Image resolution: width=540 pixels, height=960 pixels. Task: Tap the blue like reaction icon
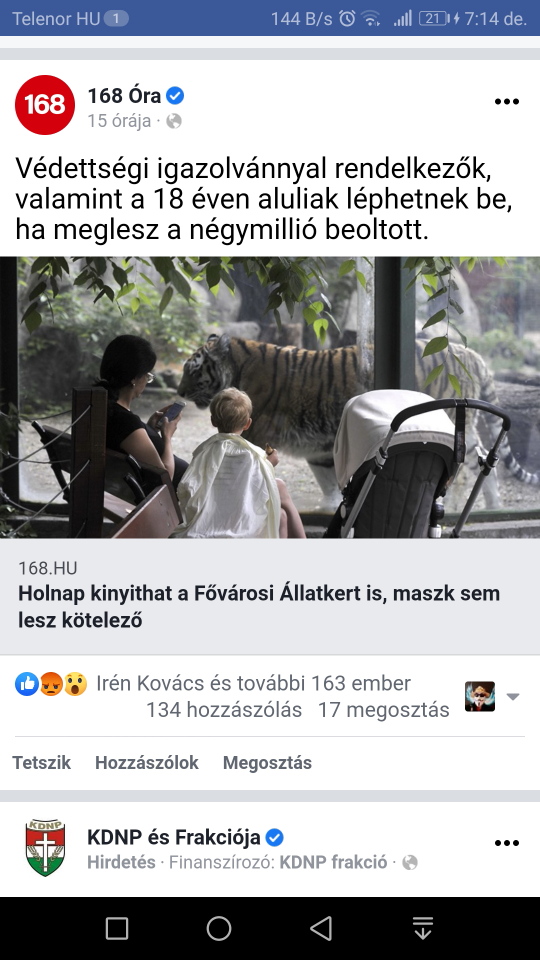pos(27,684)
